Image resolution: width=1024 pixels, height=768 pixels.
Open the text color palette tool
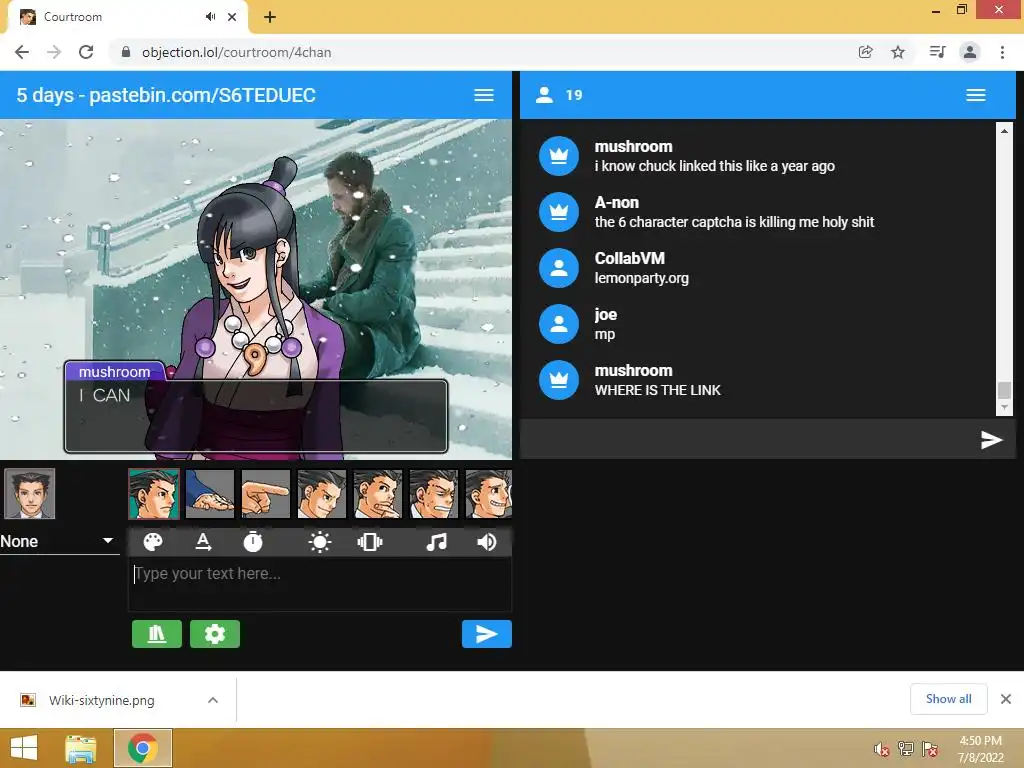tap(153, 542)
